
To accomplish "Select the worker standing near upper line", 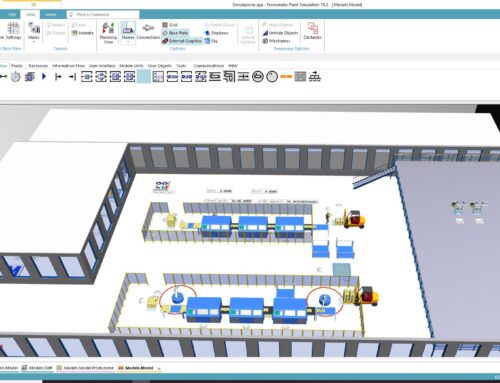I will click(328, 218).
